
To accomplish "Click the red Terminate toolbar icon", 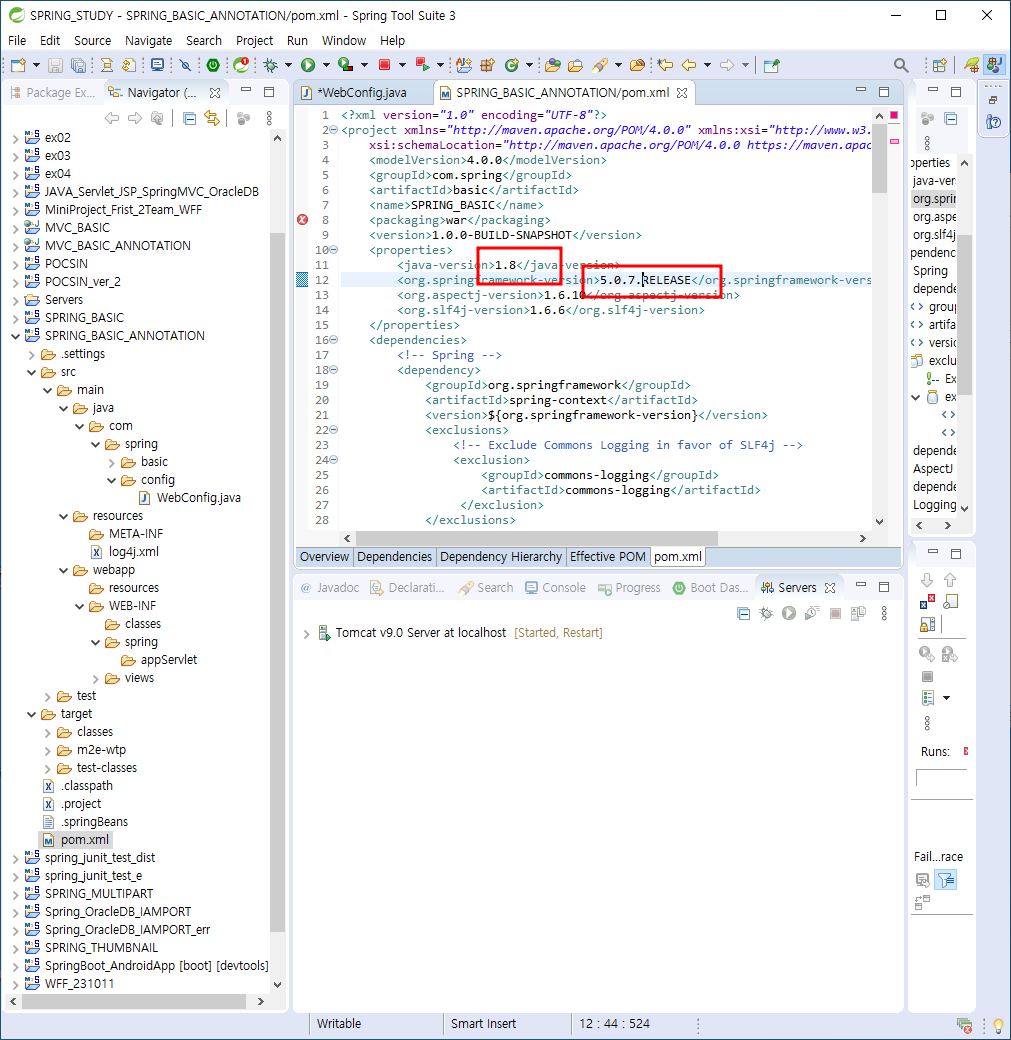I will (384, 65).
